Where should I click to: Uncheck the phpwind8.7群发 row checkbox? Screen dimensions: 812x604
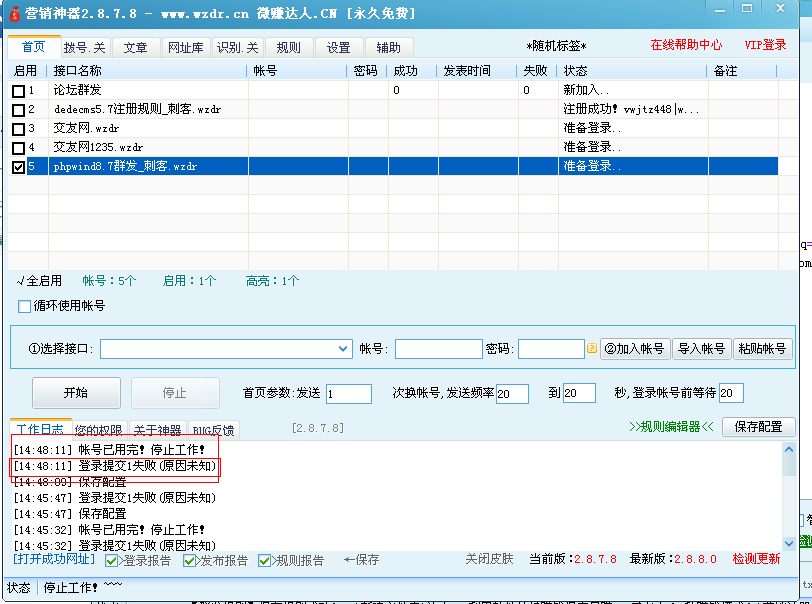pos(18,168)
